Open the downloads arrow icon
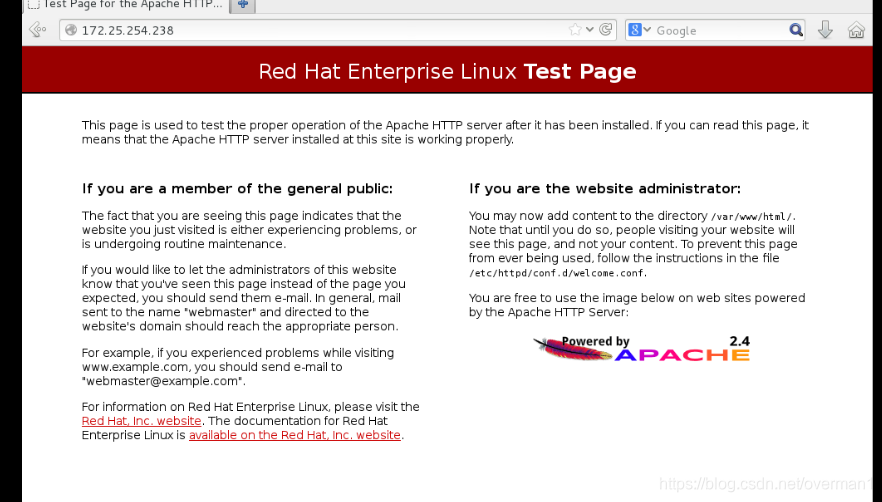Image resolution: width=882 pixels, height=502 pixels. tap(825, 30)
